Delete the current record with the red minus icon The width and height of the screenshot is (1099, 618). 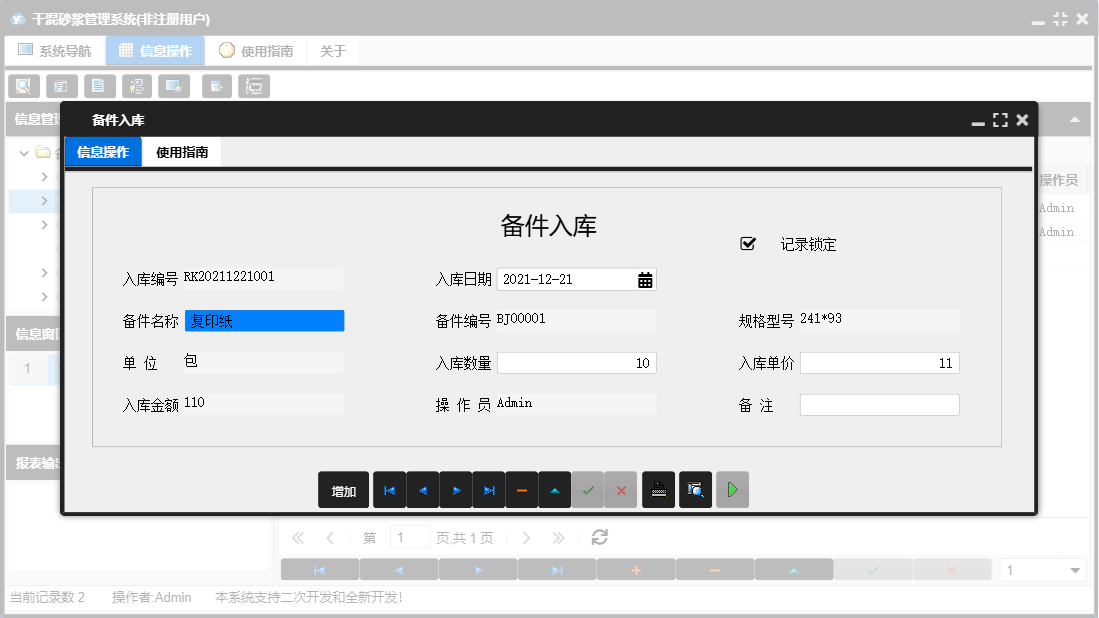(x=522, y=490)
